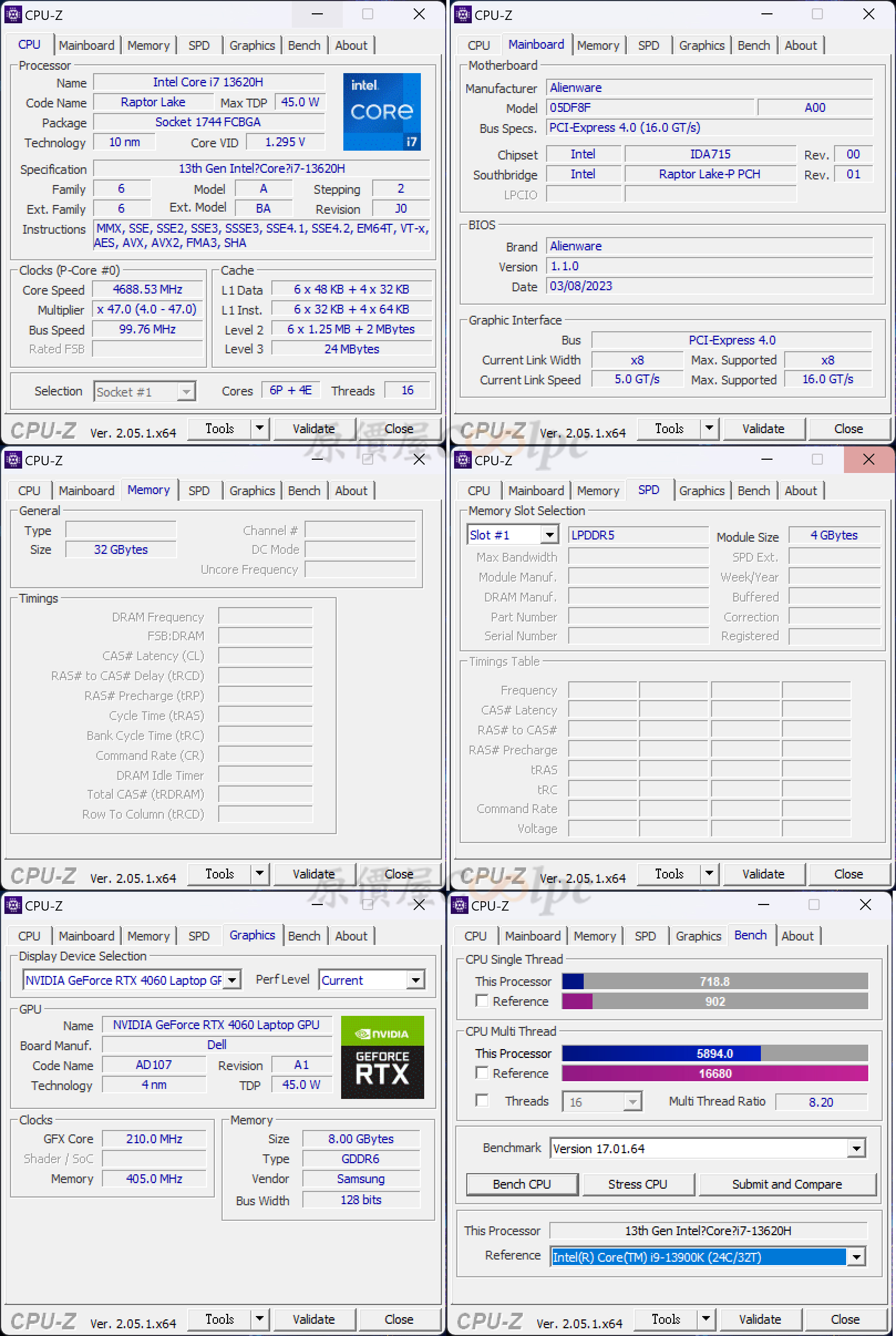This screenshot has height=1336, width=896.
Task: Switch to Graphics tab in the SPD-tab window
Action: (x=701, y=490)
